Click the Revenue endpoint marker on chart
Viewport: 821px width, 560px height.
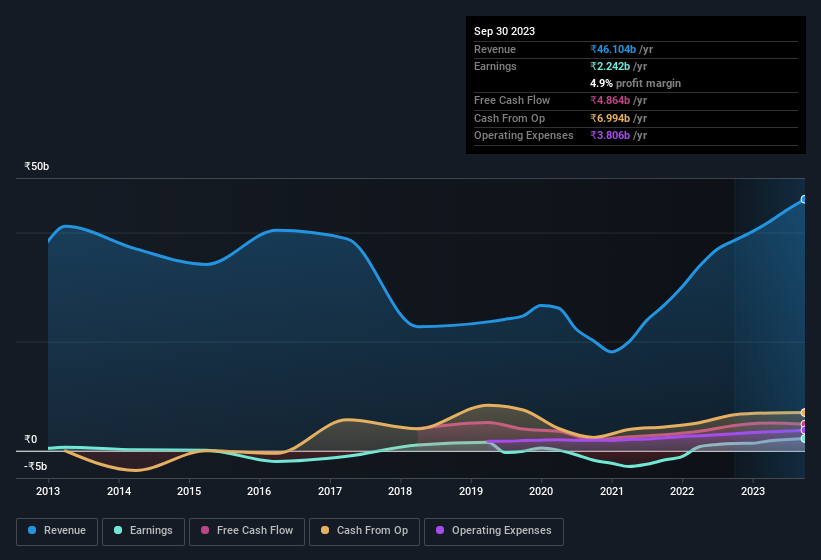click(x=804, y=199)
